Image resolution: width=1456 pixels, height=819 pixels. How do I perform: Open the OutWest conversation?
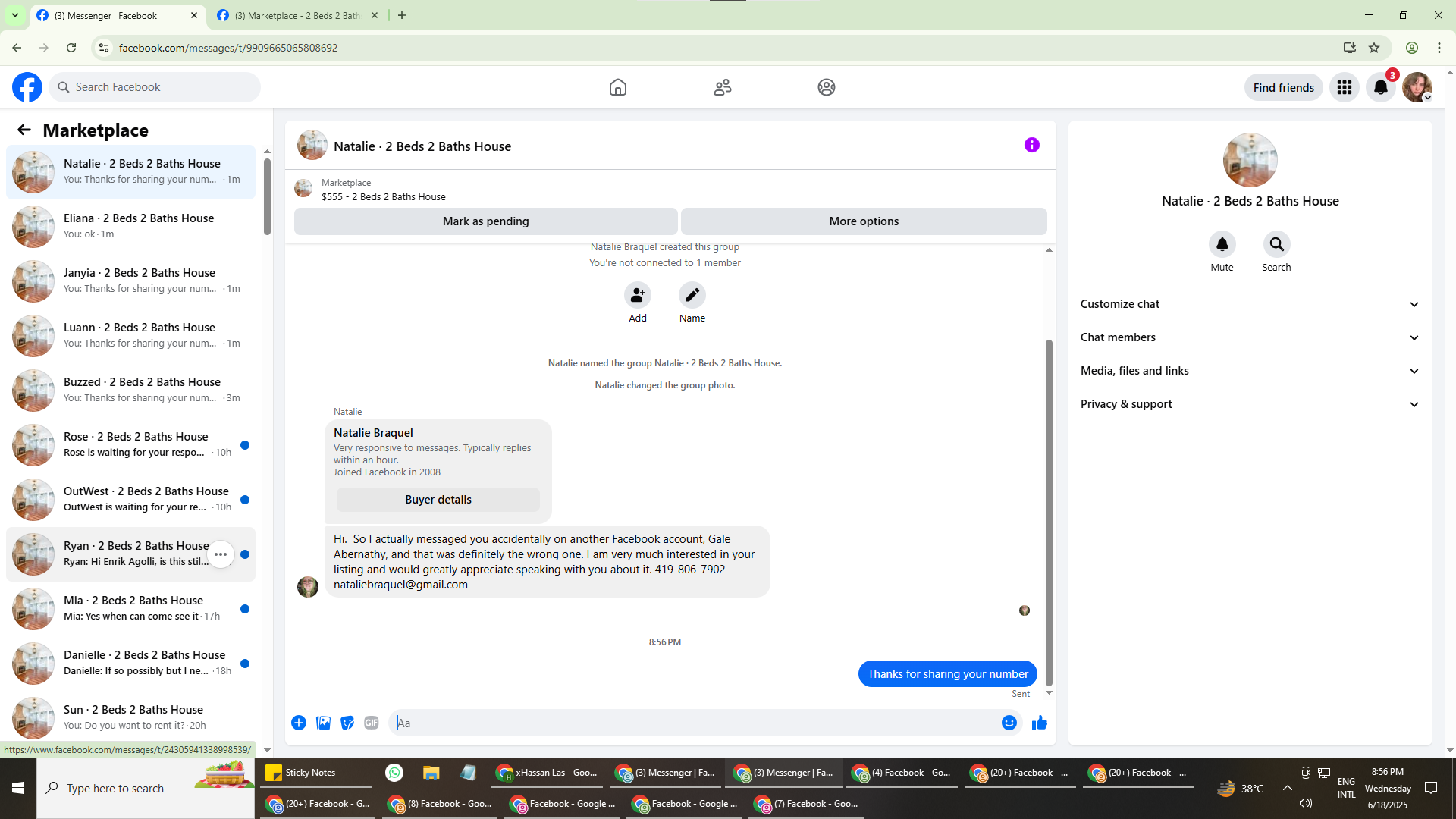130,500
